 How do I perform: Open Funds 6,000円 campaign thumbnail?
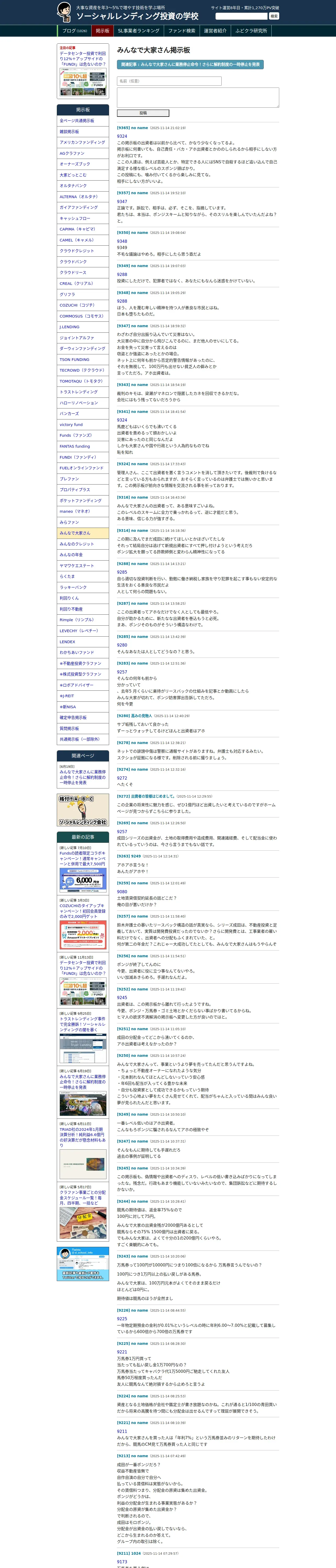tap(83, 880)
